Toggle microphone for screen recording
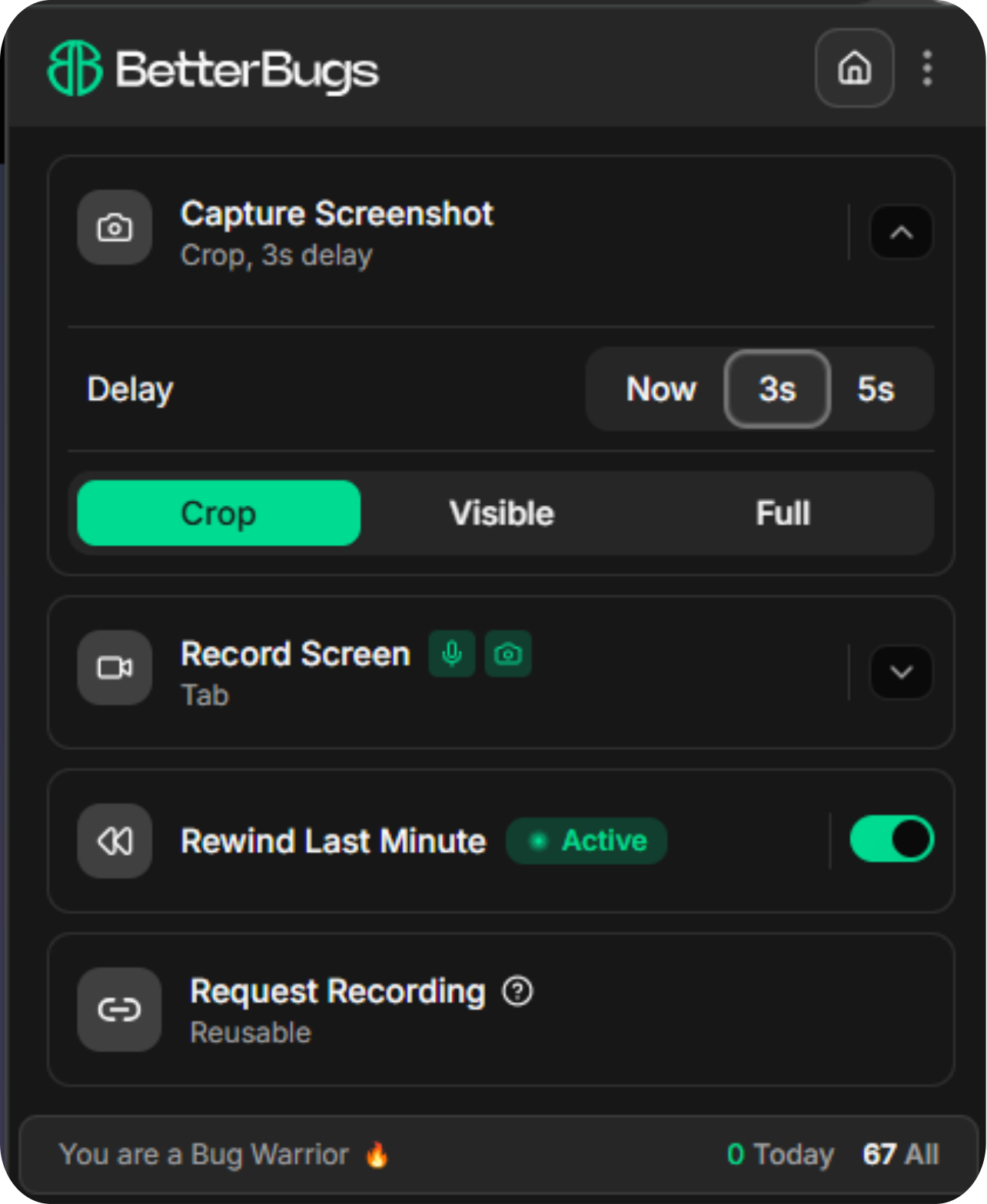This screenshot has height=1204, width=987. pyautogui.click(x=452, y=654)
